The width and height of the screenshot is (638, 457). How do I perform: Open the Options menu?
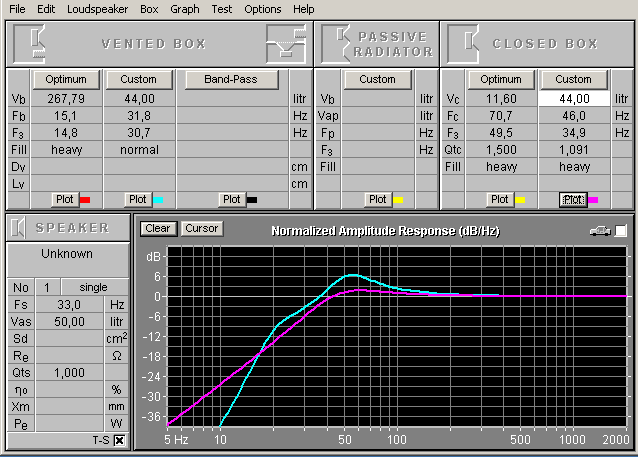click(262, 9)
